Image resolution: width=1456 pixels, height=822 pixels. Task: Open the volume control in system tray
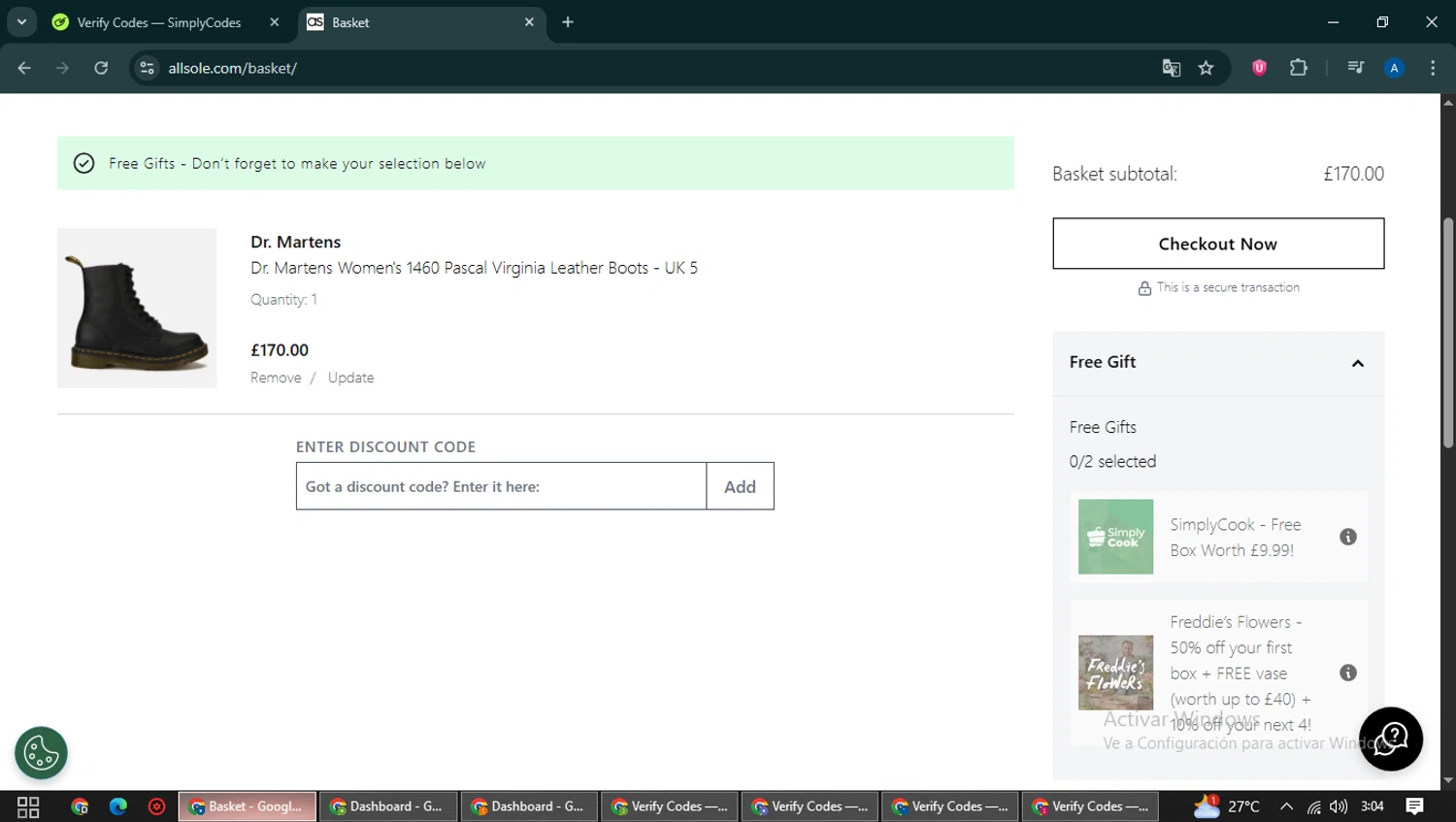click(1339, 806)
